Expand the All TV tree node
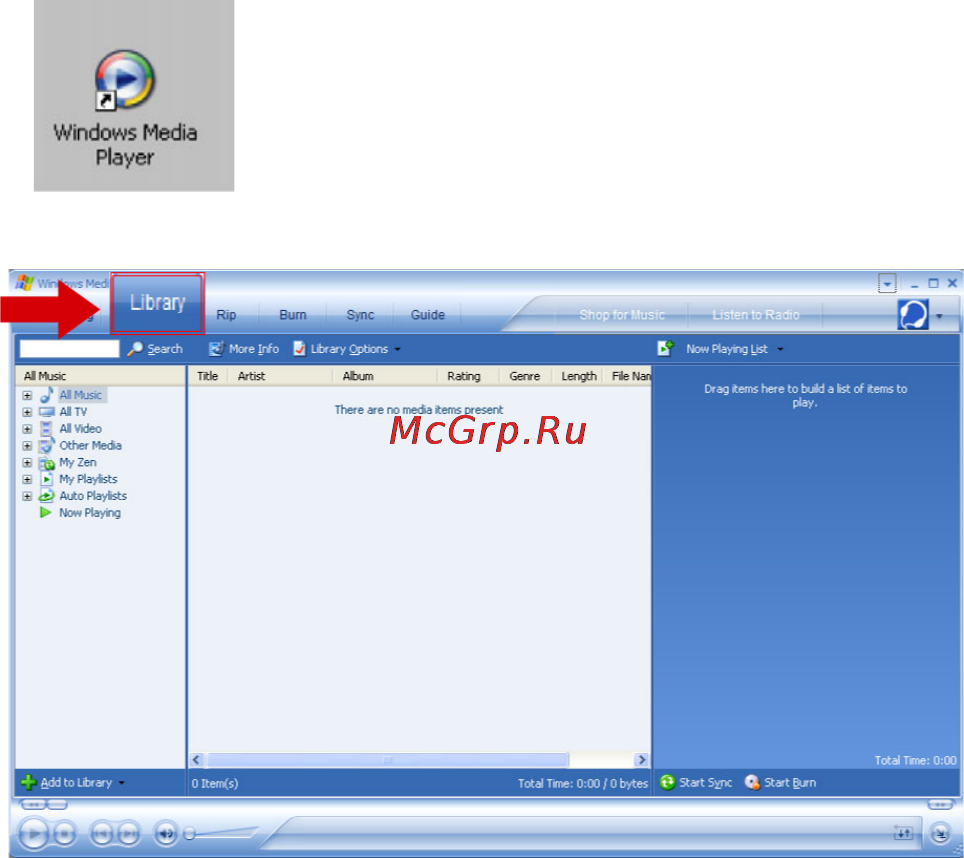The height and width of the screenshot is (858, 964). 27,412
